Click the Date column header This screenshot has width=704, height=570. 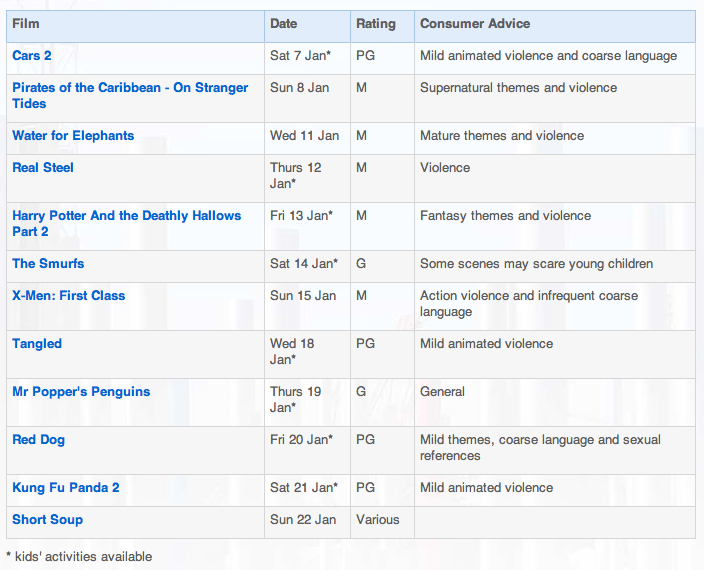click(284, 23)
